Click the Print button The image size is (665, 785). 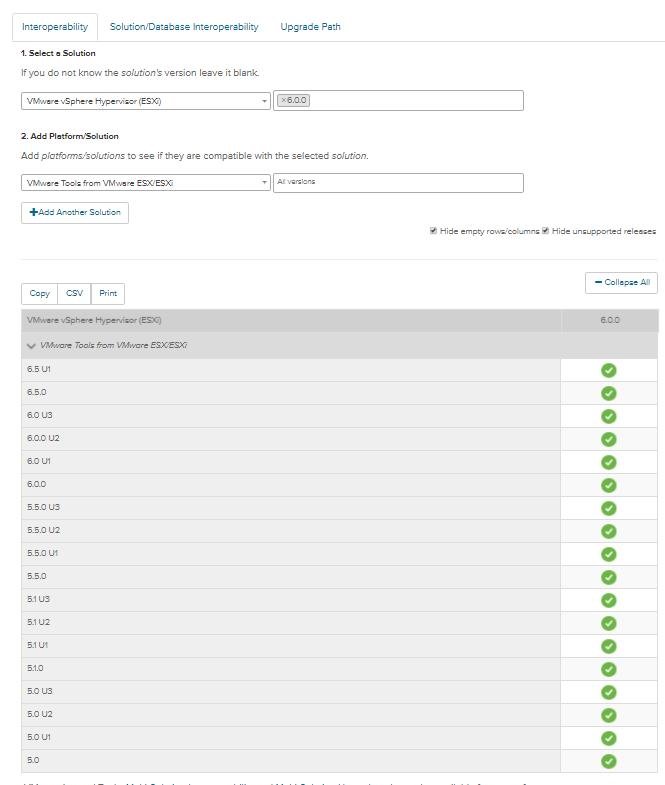click(108, 293)
